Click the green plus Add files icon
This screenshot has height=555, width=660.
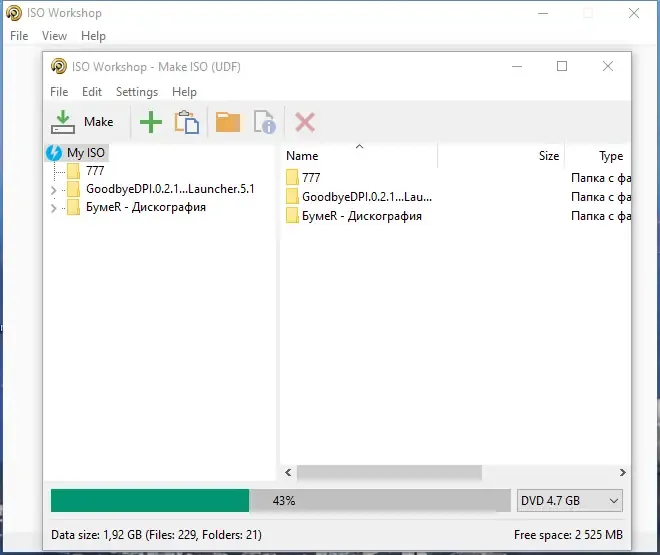point(151,122)
